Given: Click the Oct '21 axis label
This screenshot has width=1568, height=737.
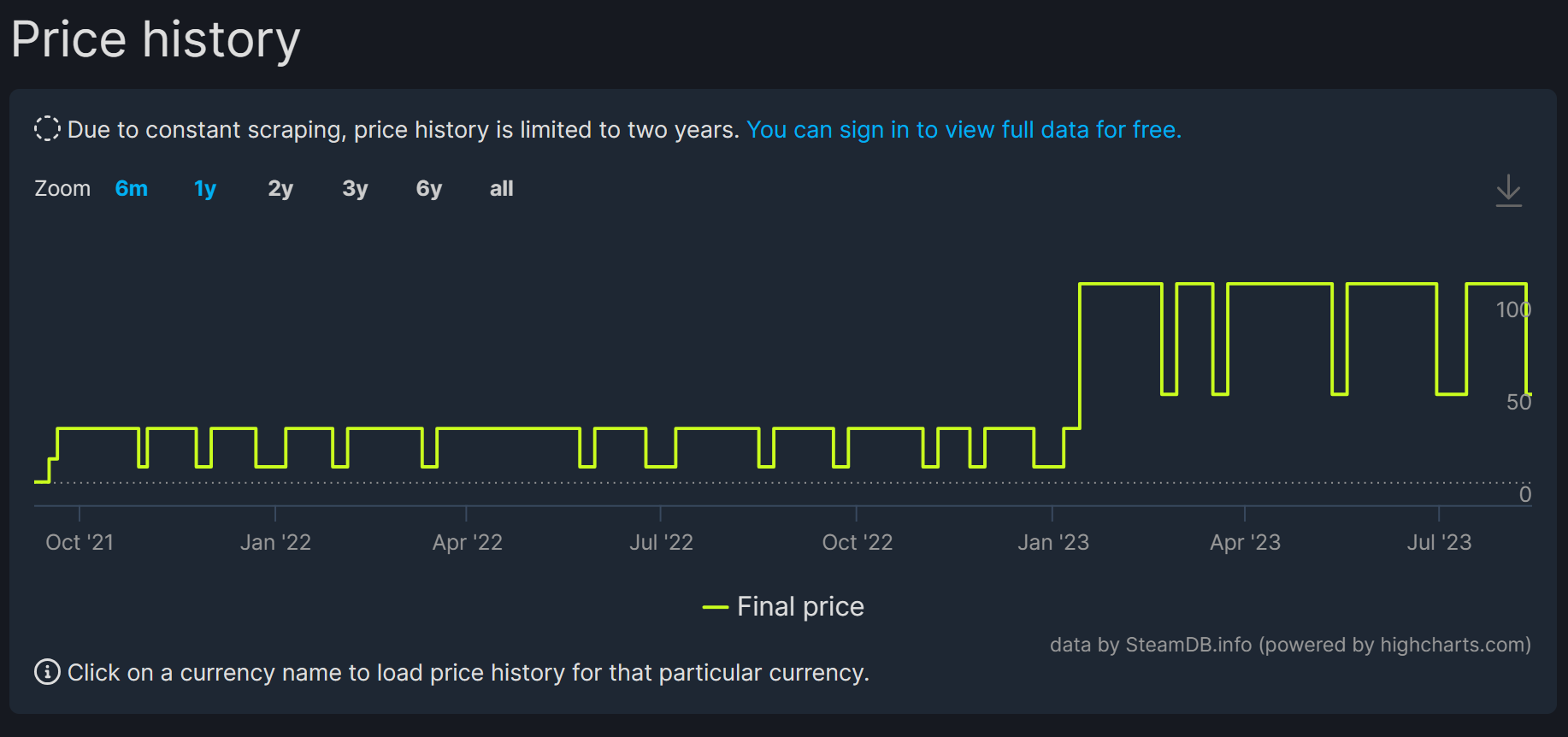Looking at the screenshot, I should tap(80, 542).
